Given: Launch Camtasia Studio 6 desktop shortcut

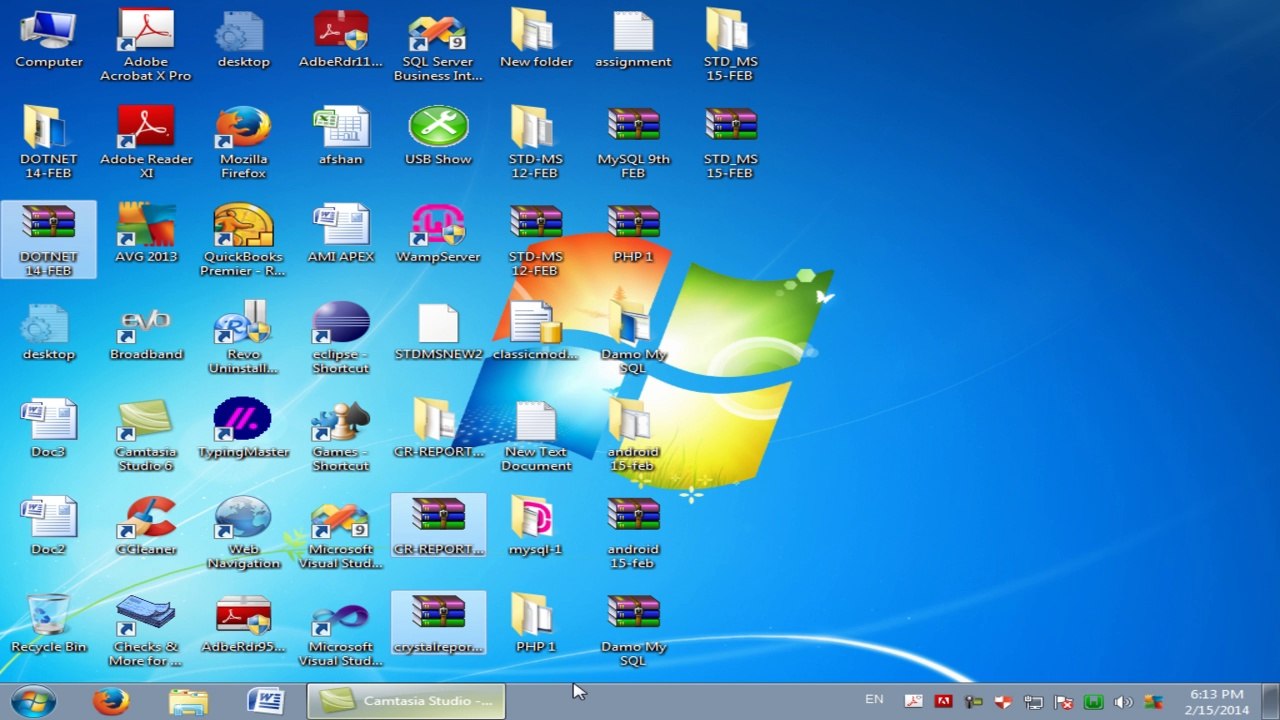Looking at the screenshot, I should click(146, 435).
